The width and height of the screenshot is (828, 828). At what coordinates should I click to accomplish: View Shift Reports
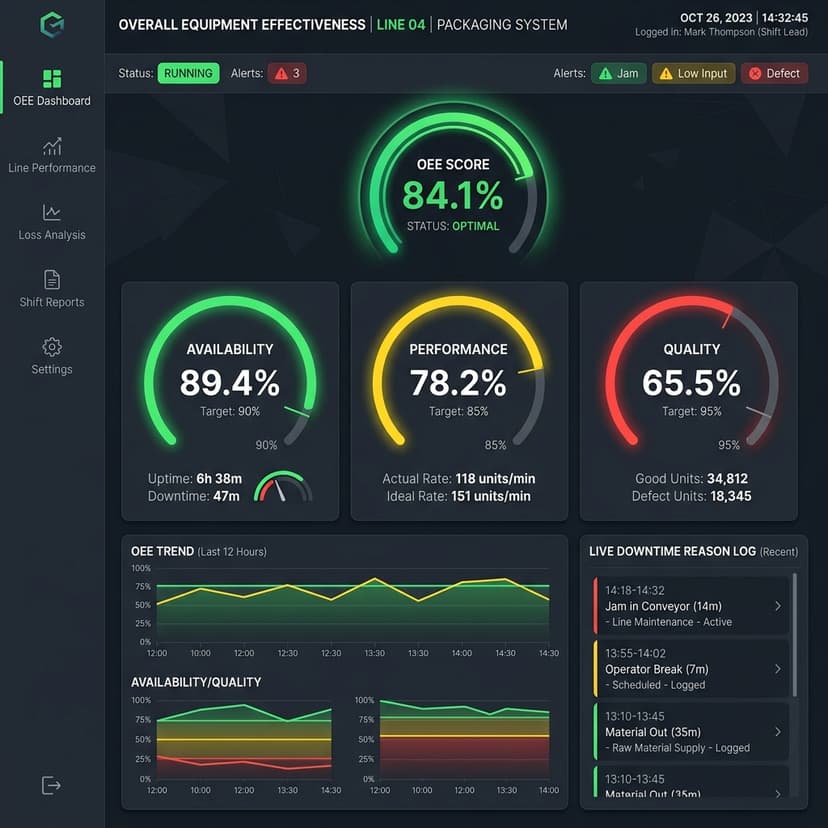pyautogui.click(x=51, y=290)
